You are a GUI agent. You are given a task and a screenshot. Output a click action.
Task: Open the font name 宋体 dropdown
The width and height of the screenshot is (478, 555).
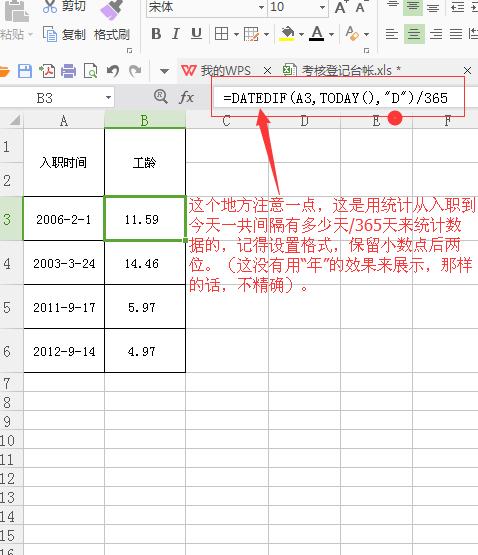pyautogui.click(x=261, y=7)
